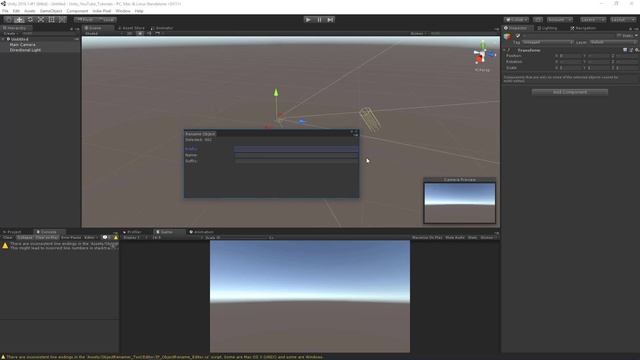Open the Tag dropdown in Inspector

click(548, 42)
